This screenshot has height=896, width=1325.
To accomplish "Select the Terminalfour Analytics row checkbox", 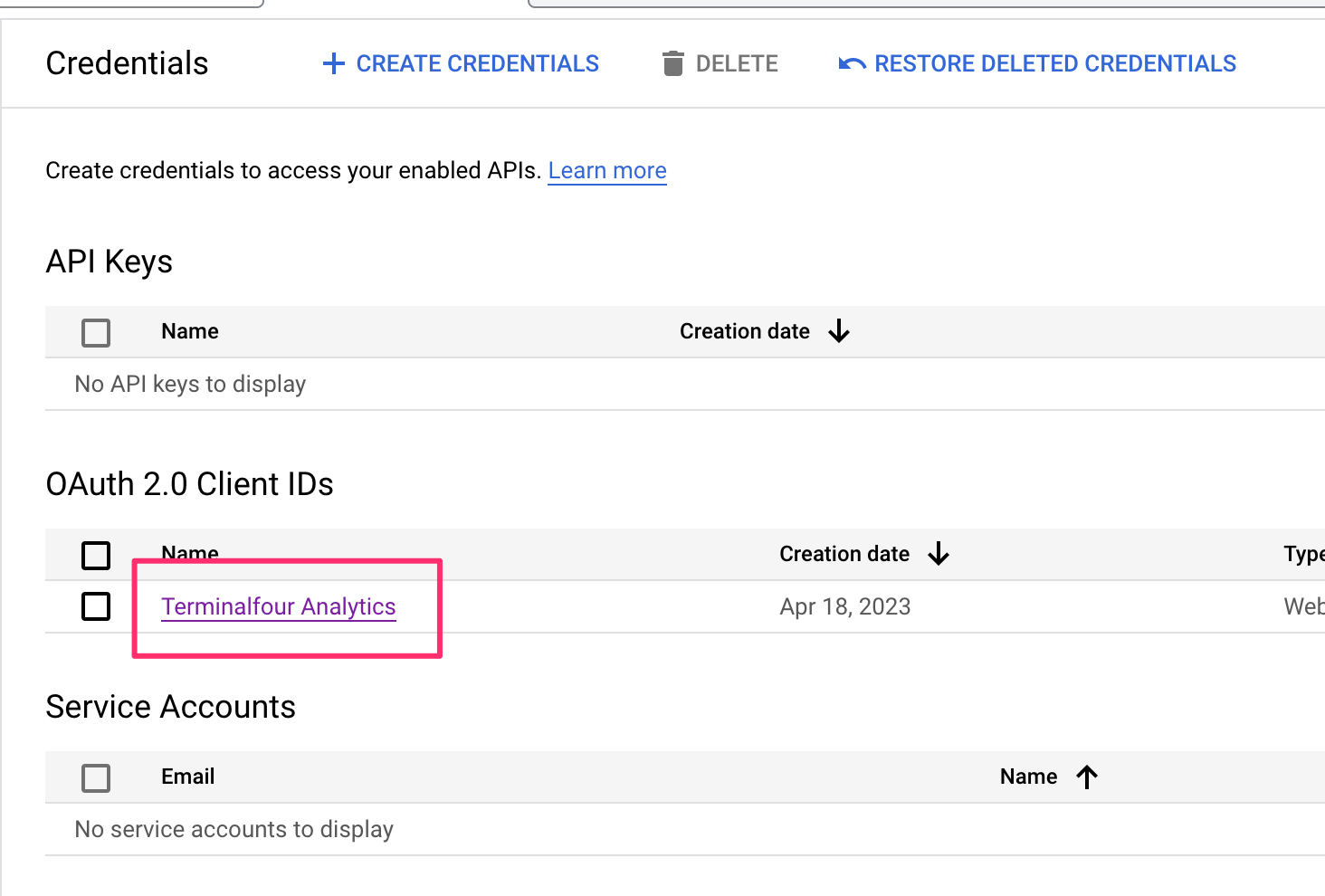I will pyautogui.click(x=96, y=606).
